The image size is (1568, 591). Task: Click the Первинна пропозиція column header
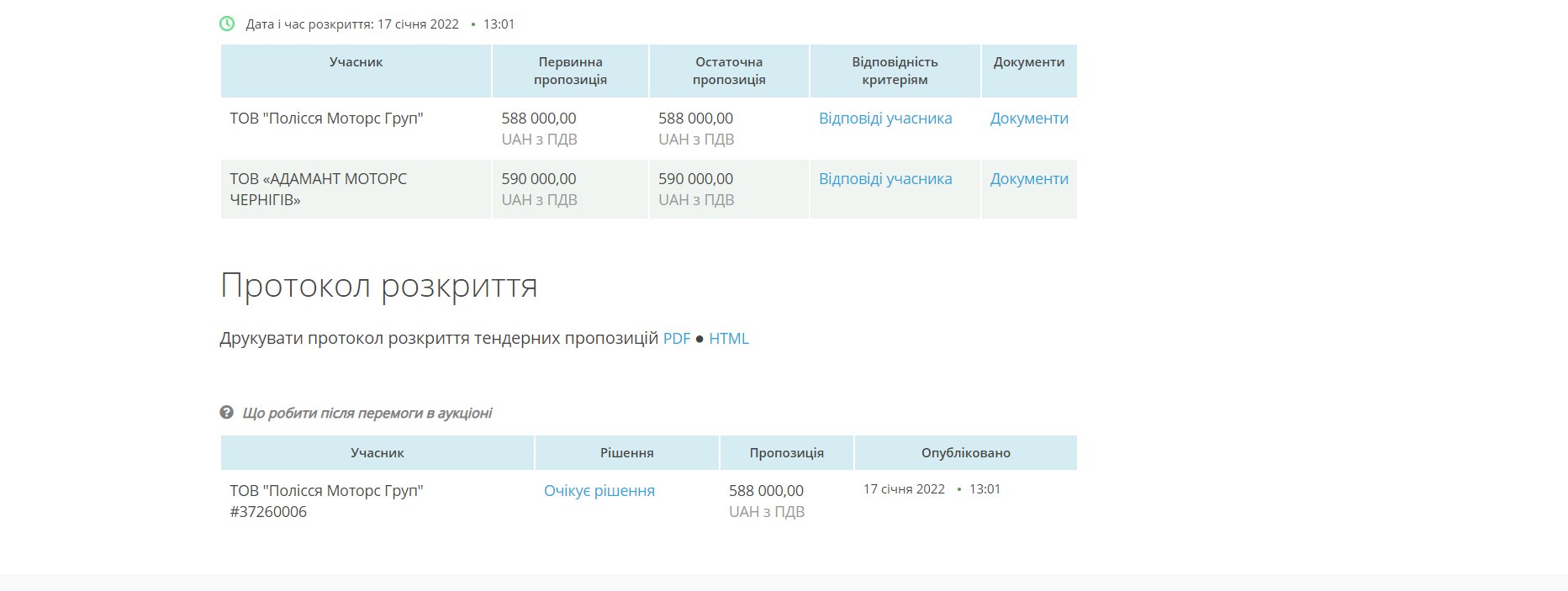(x=570, y=71)
